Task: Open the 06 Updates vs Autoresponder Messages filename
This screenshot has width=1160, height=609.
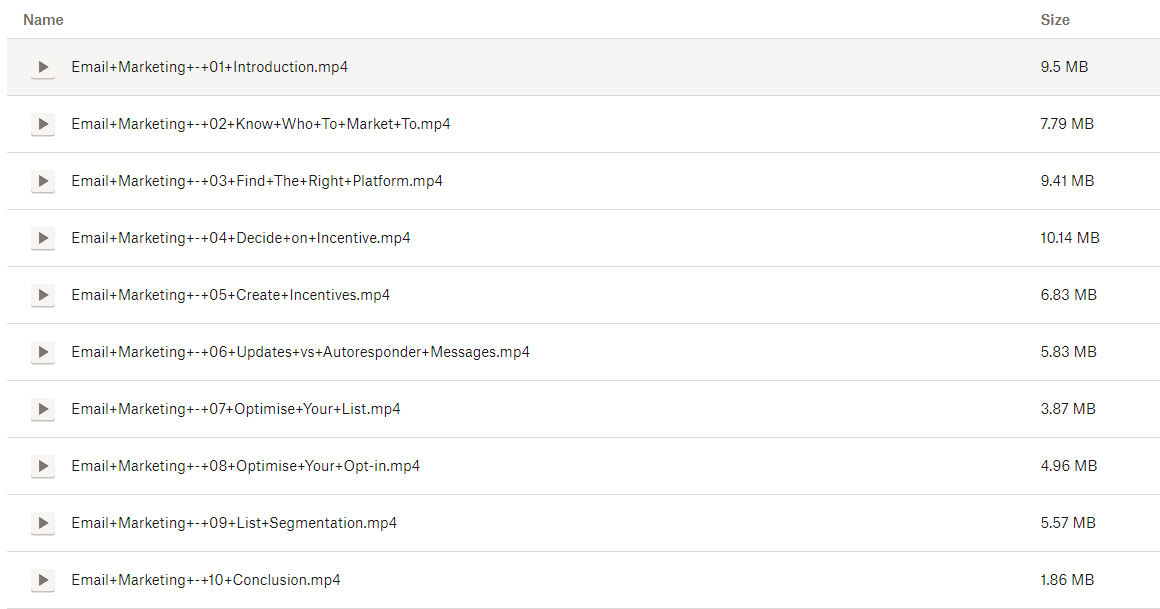Action: pos(300,352)
